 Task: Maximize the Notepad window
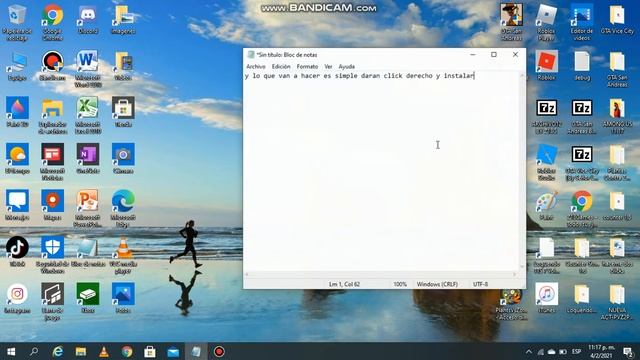[x=494, y=55]
